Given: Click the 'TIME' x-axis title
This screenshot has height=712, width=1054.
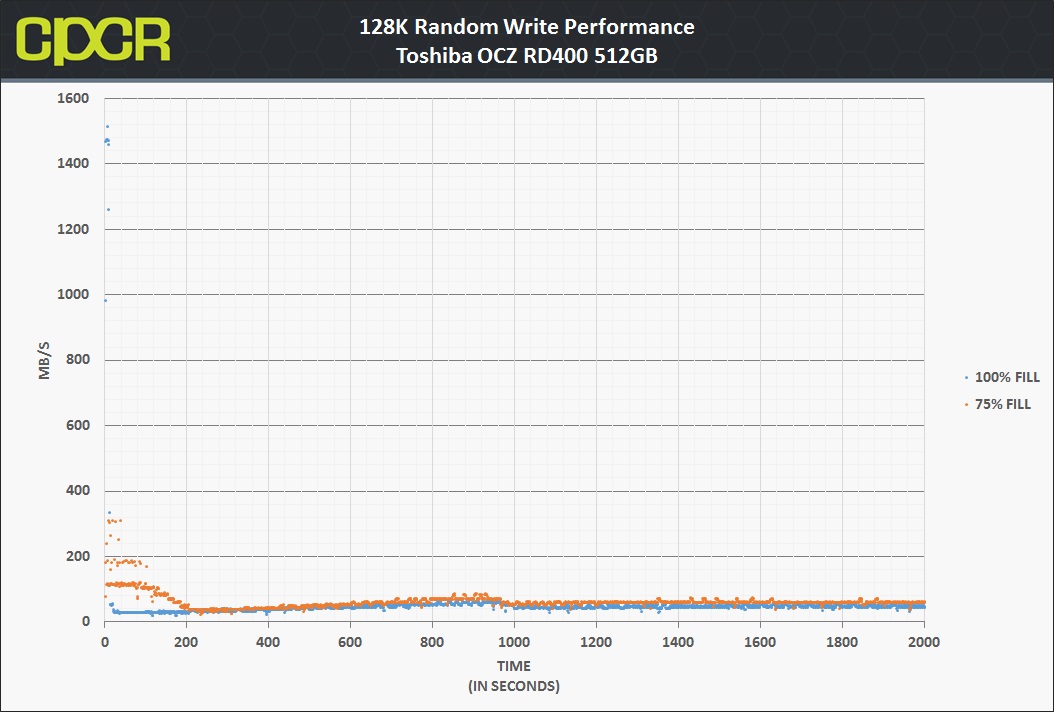Looking at the screenshot, I should tap(514, 666).
